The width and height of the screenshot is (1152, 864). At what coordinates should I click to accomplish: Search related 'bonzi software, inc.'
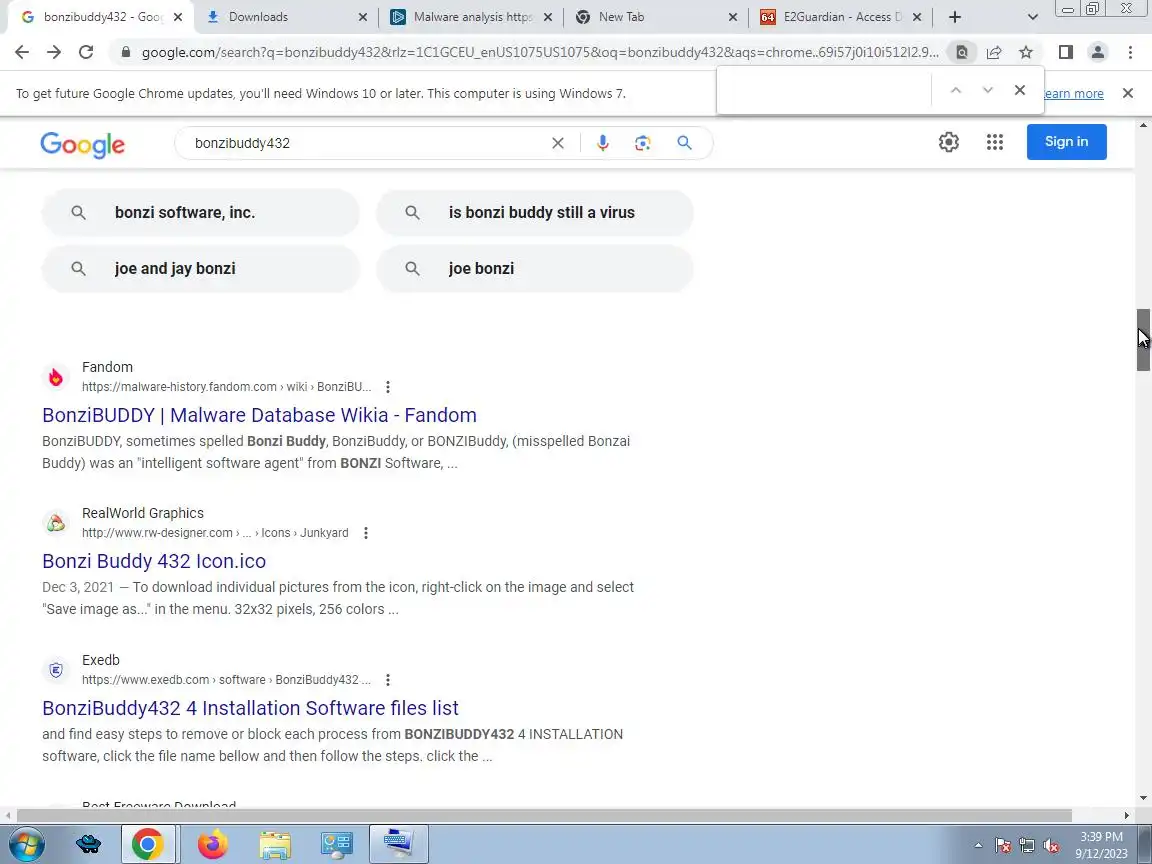point(201,212)
